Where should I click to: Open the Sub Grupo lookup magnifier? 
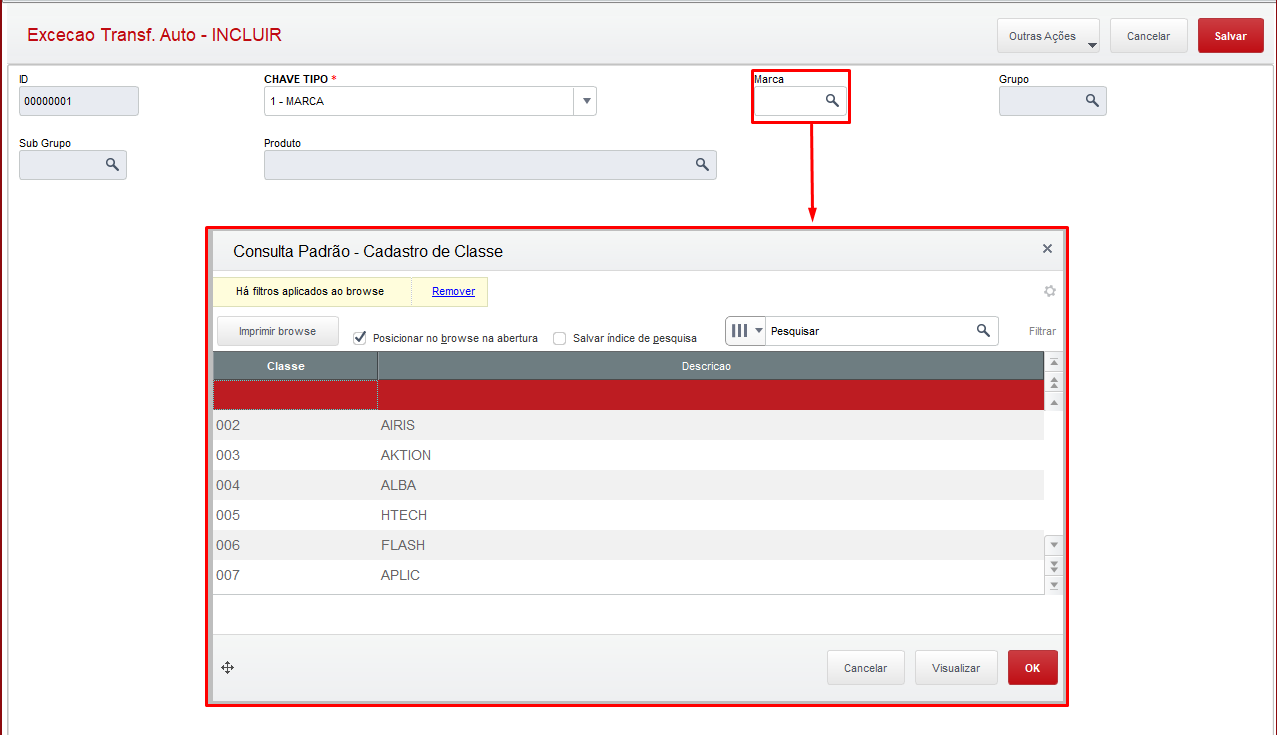(112, 165)
